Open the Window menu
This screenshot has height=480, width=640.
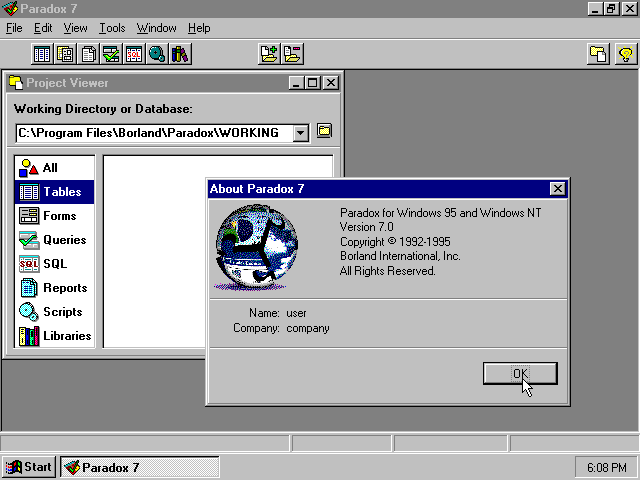point(156,28)
